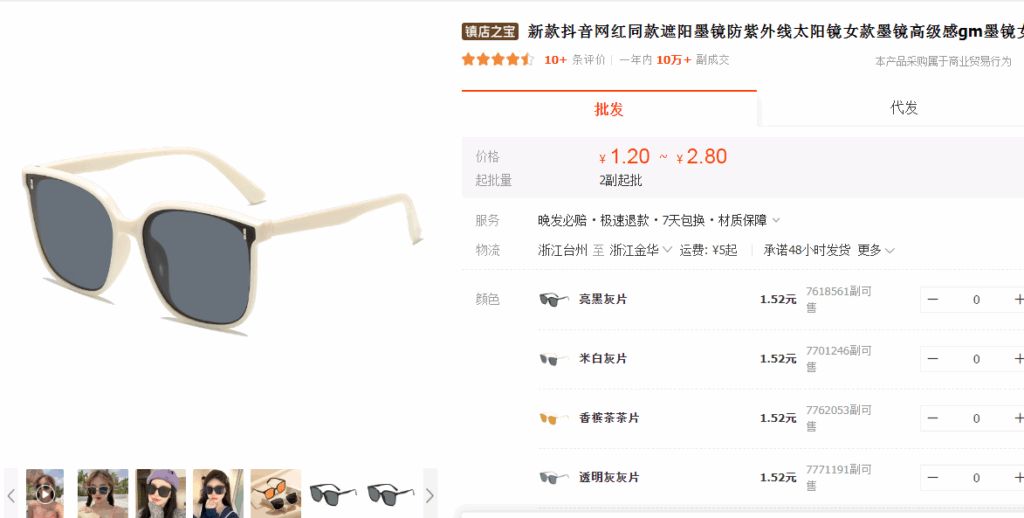Play the product video thumbnail
1024x518 pixels.
[45, 493]
